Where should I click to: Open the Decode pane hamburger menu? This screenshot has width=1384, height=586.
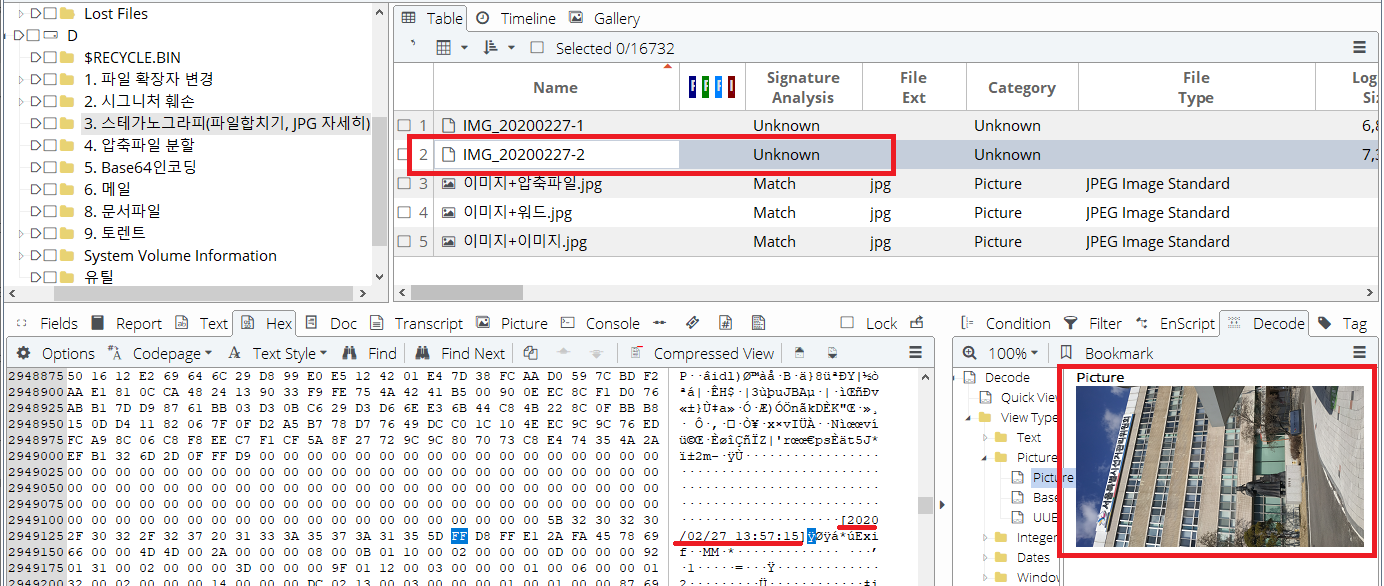coord(1359,353)
